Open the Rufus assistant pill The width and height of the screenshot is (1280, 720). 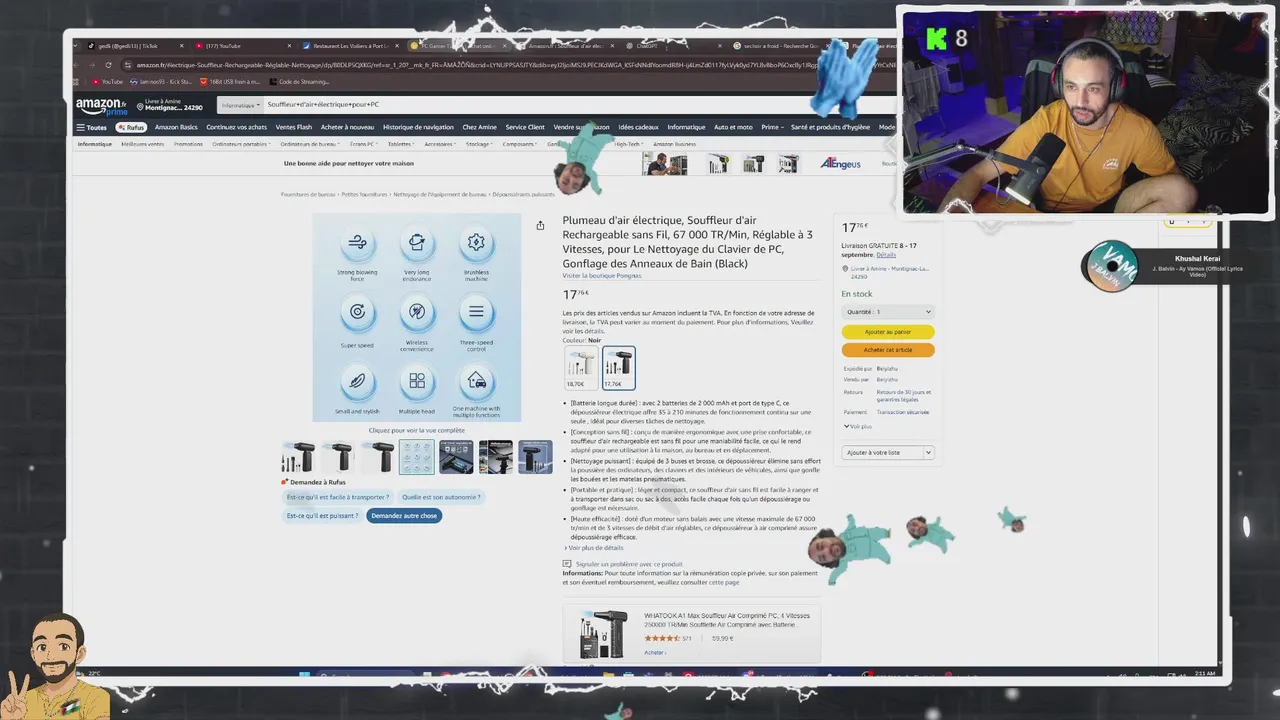pos(131,127)
